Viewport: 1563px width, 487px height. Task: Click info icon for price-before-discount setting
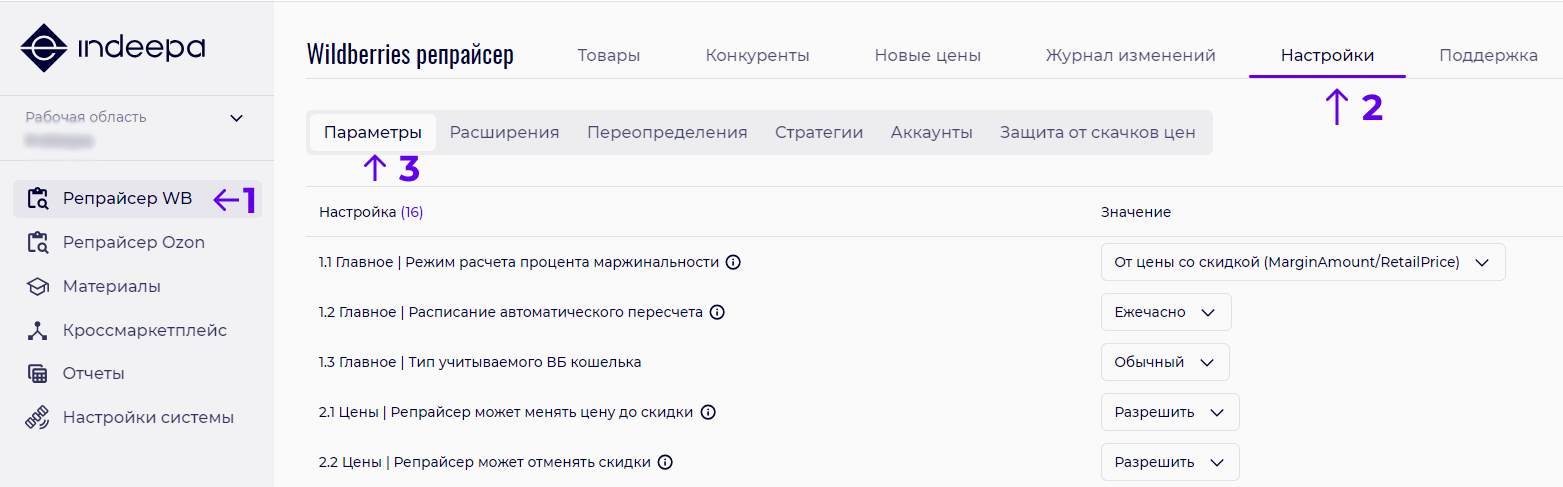[708, 412]
